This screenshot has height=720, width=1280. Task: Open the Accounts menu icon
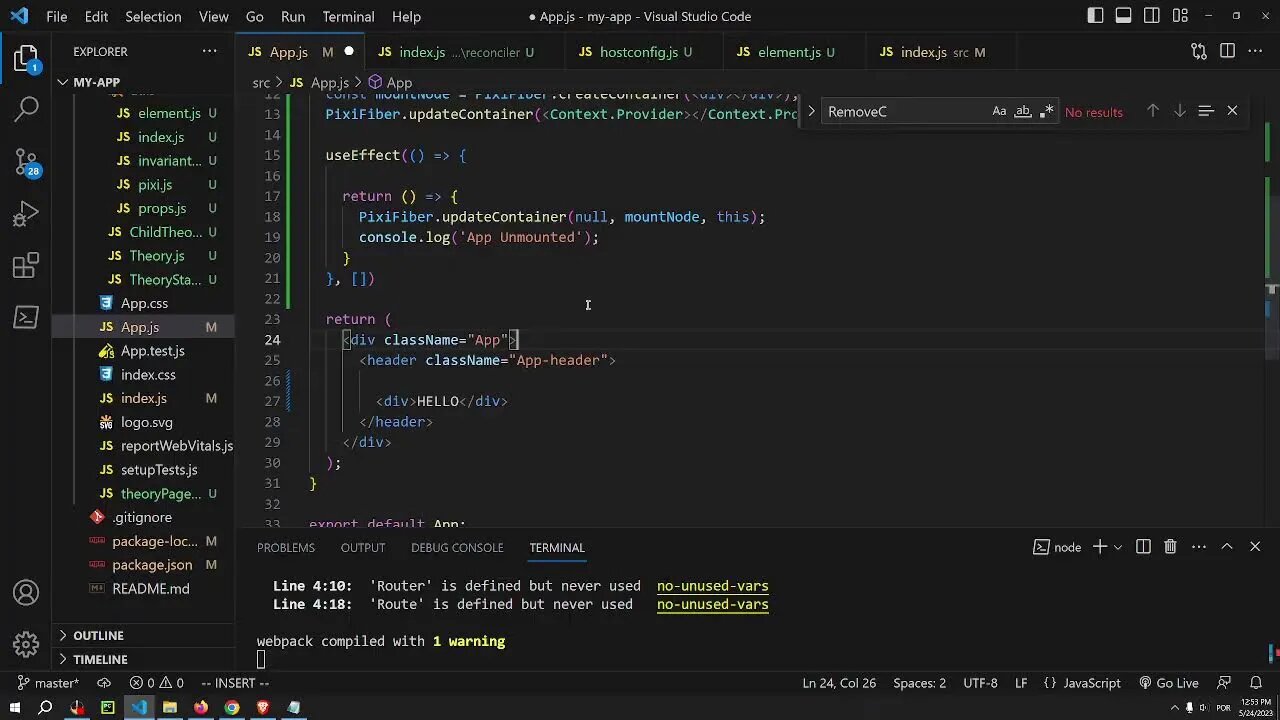tap(26, 593)
